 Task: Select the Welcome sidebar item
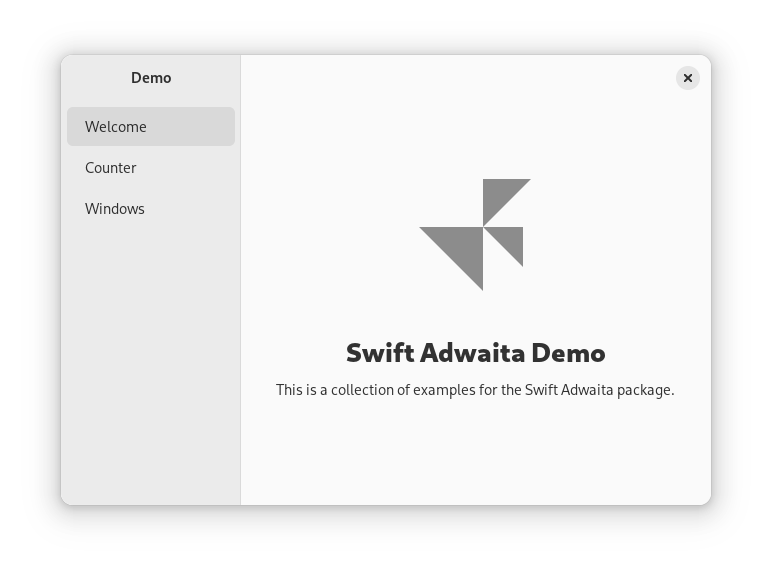(150, 127)
